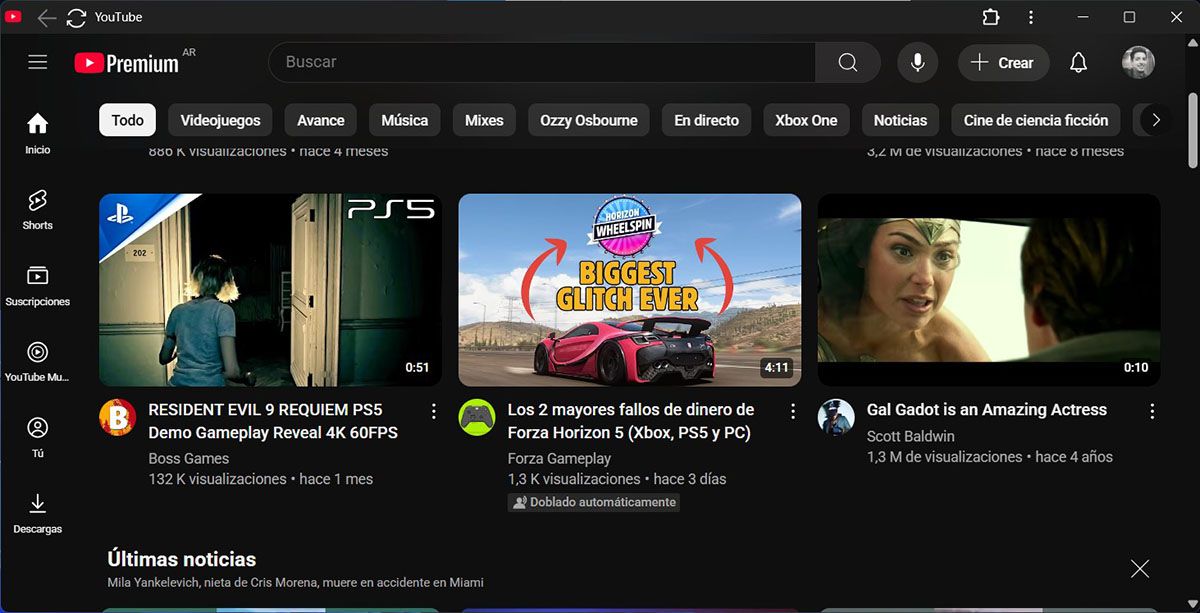Viewport: 1200px width, 613px height.
Task: Open the hamburger guide menu
Action: 38,62
